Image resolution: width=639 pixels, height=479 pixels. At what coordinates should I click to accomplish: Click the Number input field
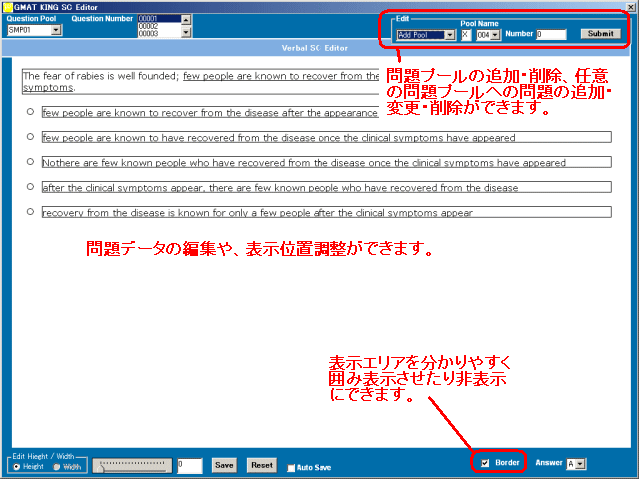[551, 35]
